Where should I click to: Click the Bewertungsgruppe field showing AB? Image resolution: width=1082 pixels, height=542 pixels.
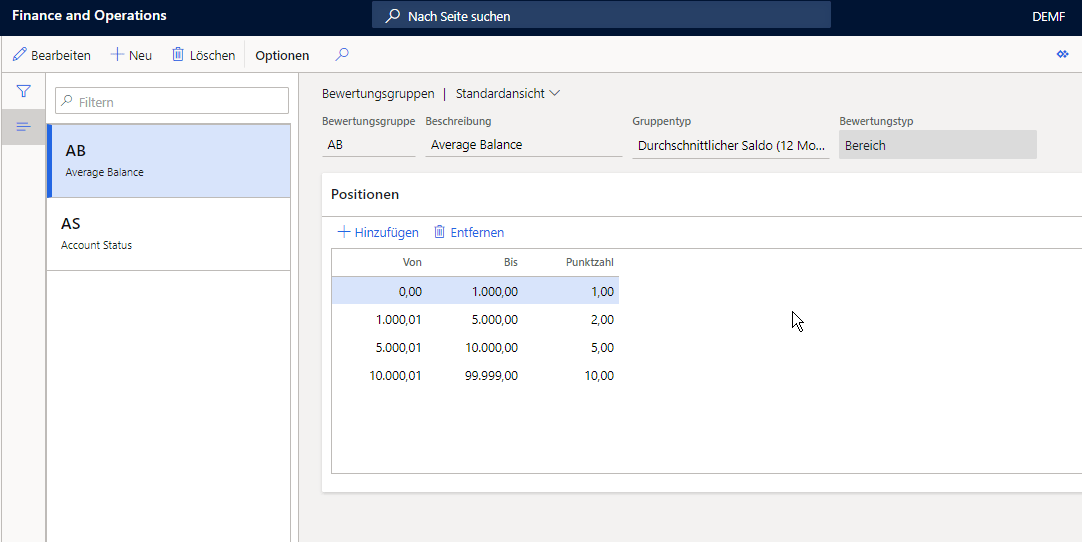tap(368, 145)
